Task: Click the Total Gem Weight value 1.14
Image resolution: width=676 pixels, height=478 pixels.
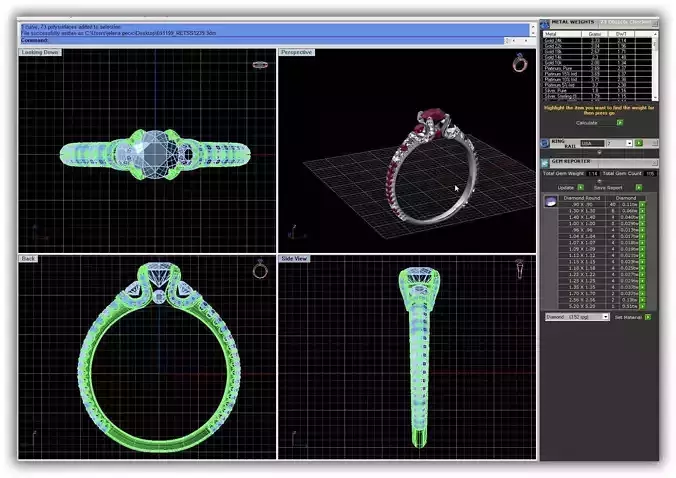Action: [593, 174]
